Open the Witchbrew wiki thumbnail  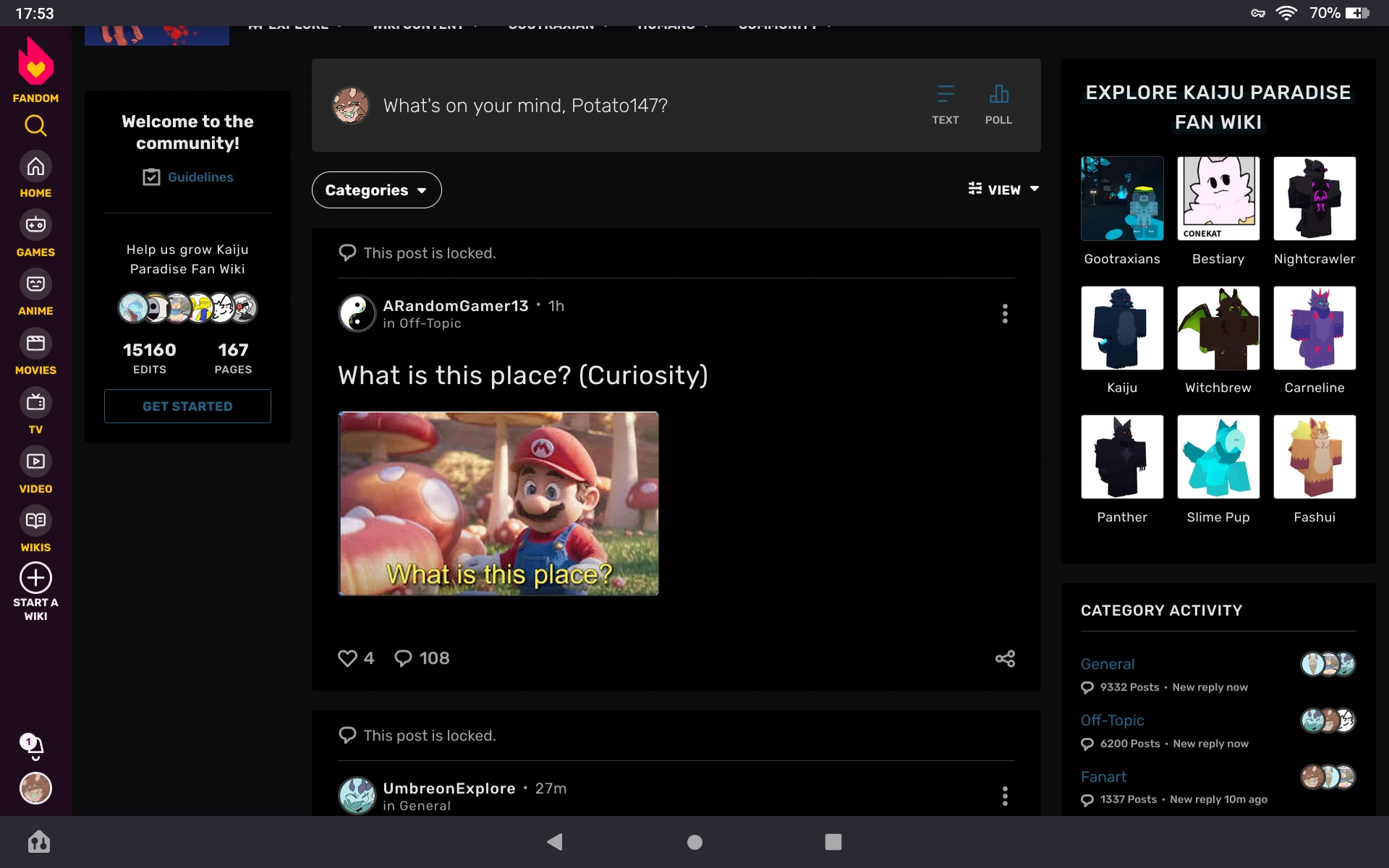(x=1218, y=328)
